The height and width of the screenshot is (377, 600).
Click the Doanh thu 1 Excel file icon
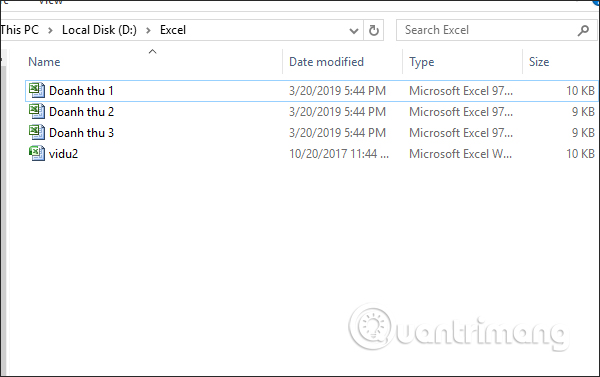pyautogui.click(x=37, y=91)
